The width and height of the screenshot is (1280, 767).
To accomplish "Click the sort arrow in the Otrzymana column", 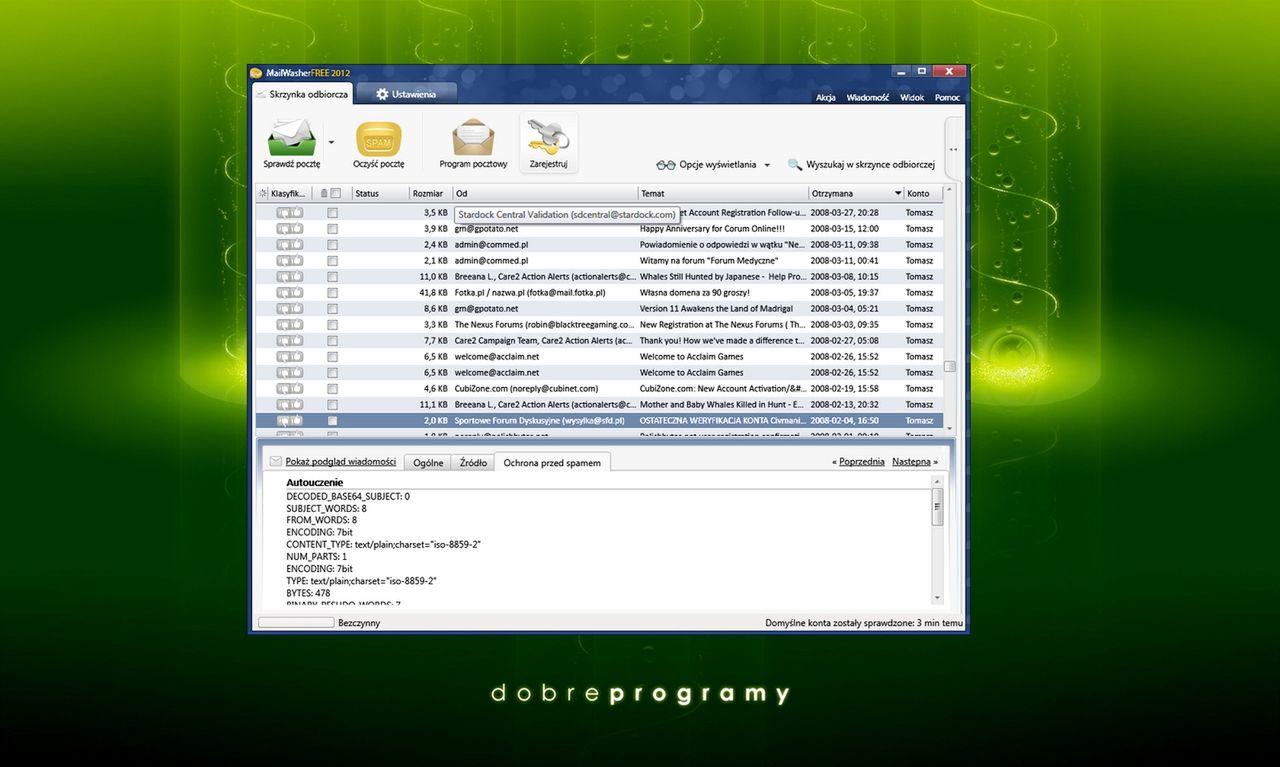I will tap(897, 193).
